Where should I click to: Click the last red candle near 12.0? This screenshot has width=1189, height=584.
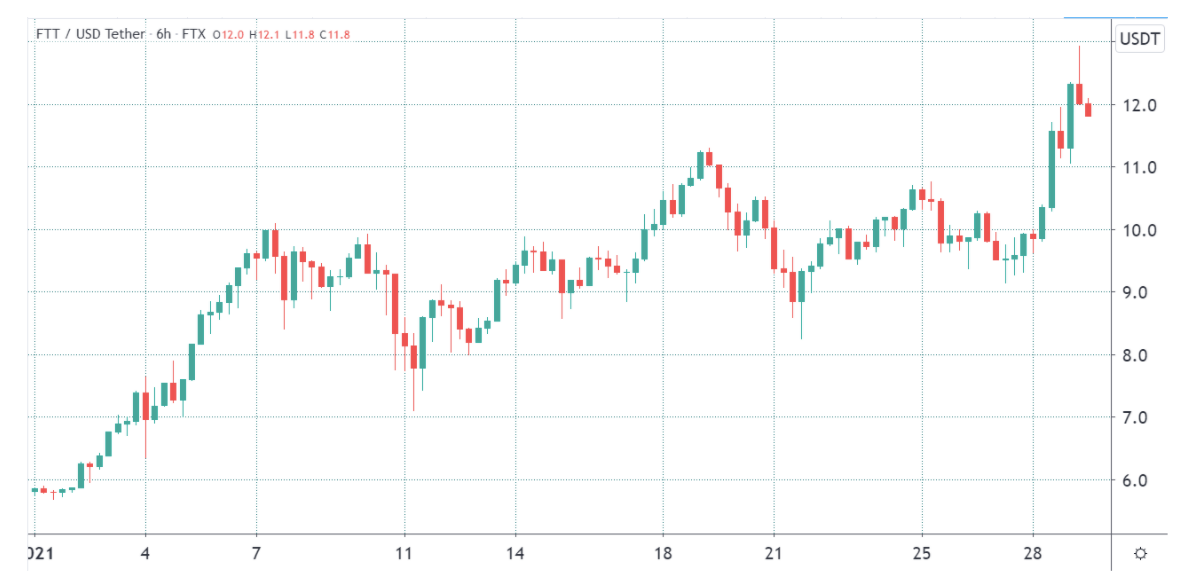click(x=1088, y=110)
